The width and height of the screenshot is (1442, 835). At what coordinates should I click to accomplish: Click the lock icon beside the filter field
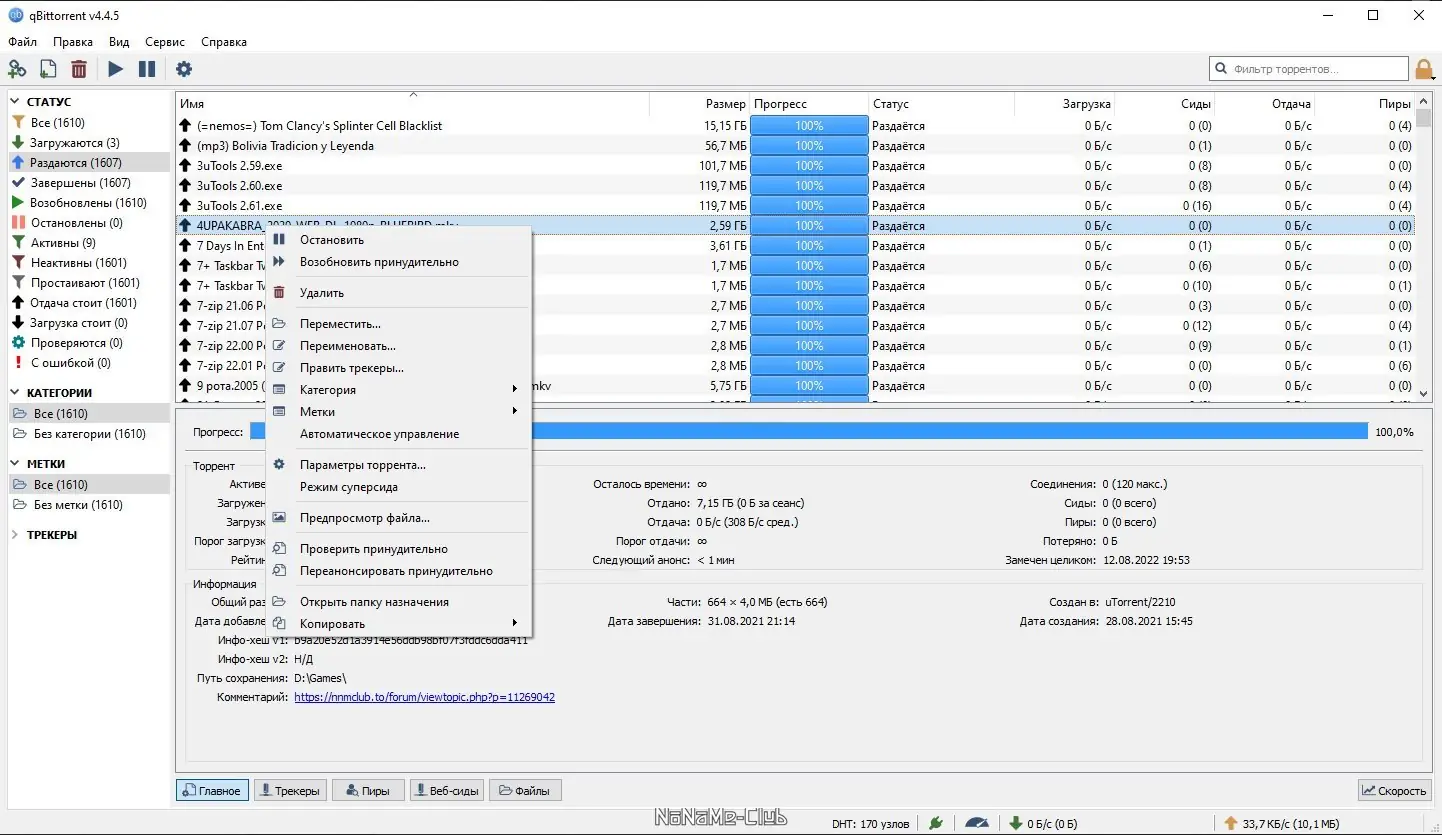coord(1425,69)
